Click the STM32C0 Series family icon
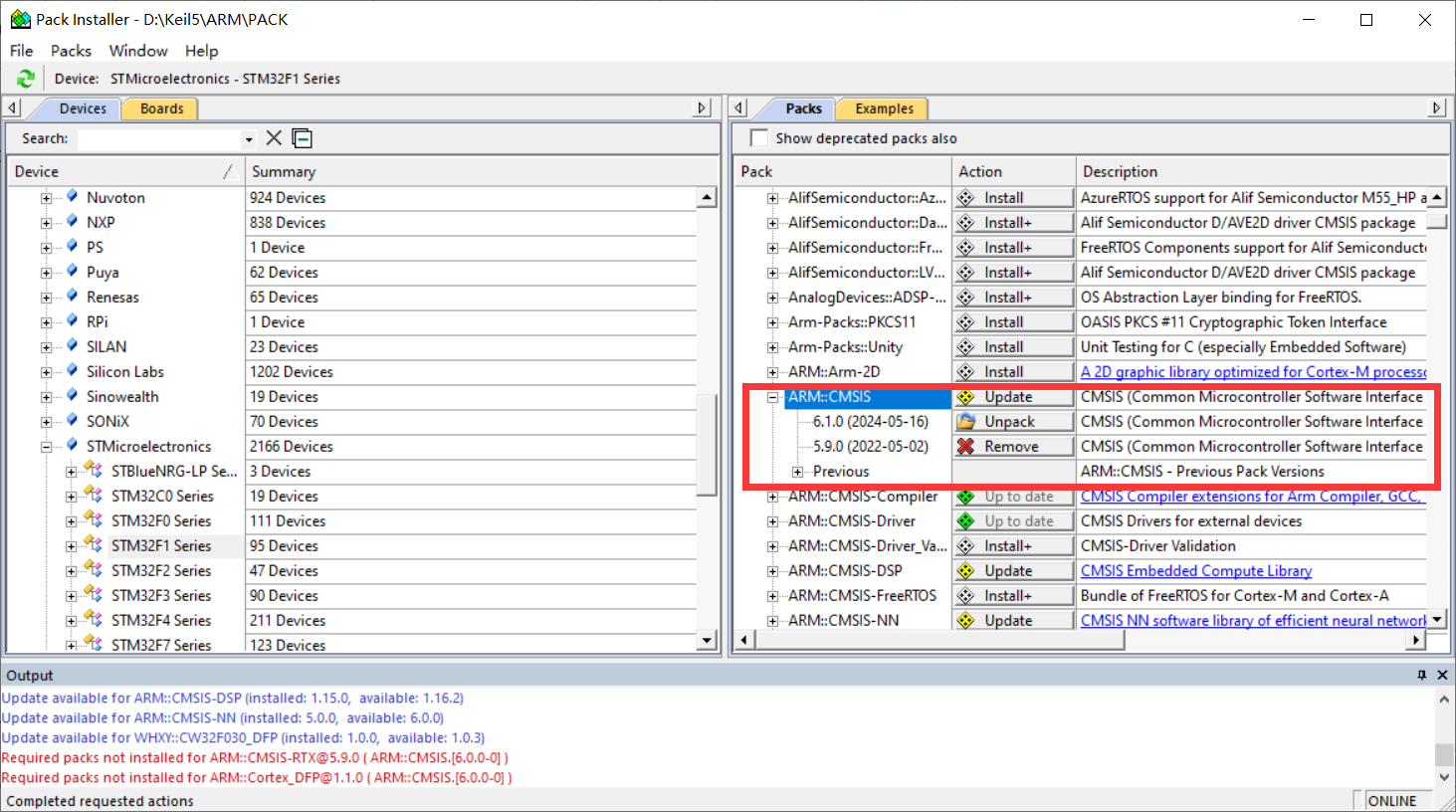The width and height of the screenshot is (1456, 812). coord(94,495)
